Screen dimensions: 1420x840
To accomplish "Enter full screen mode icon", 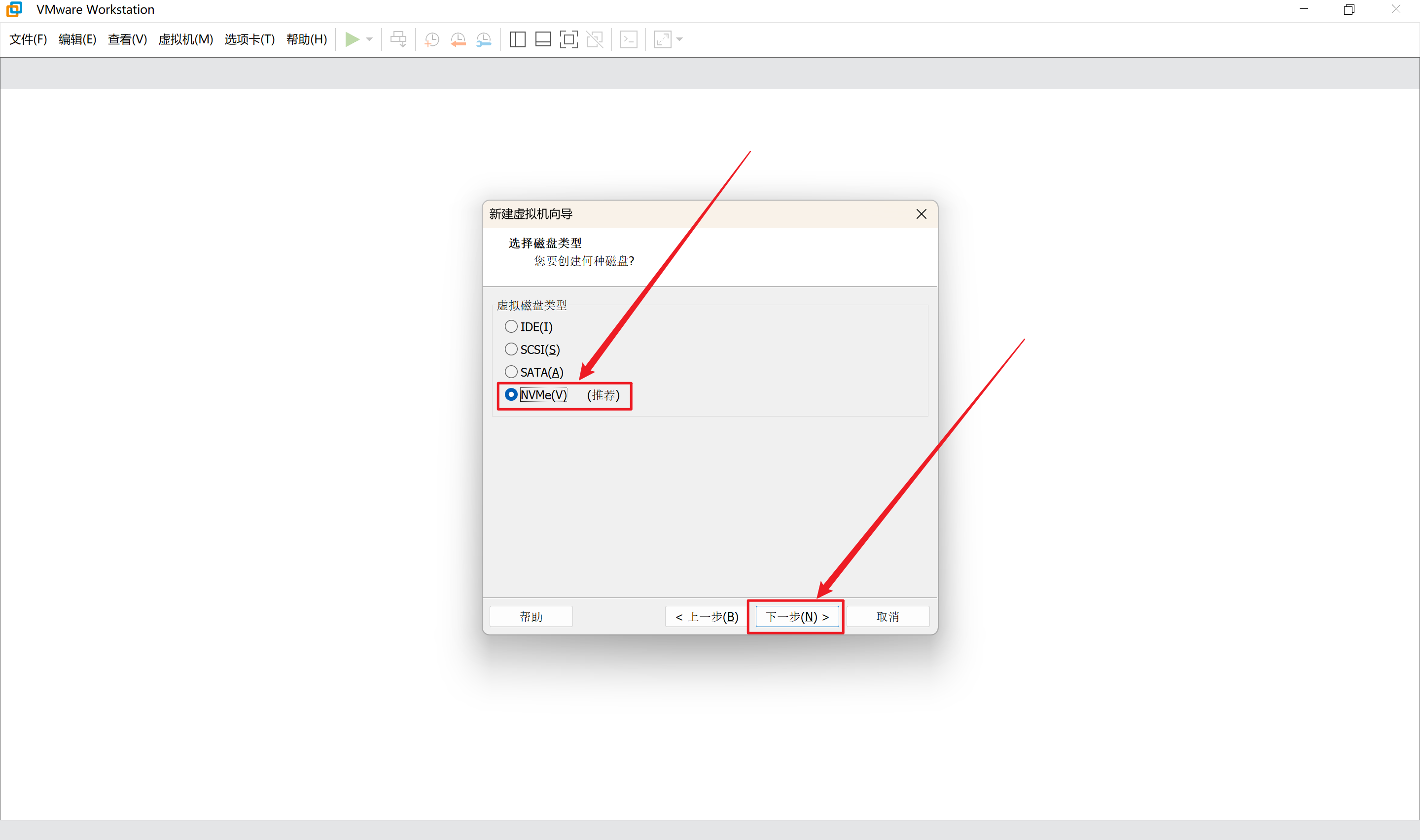I will 569,39.
